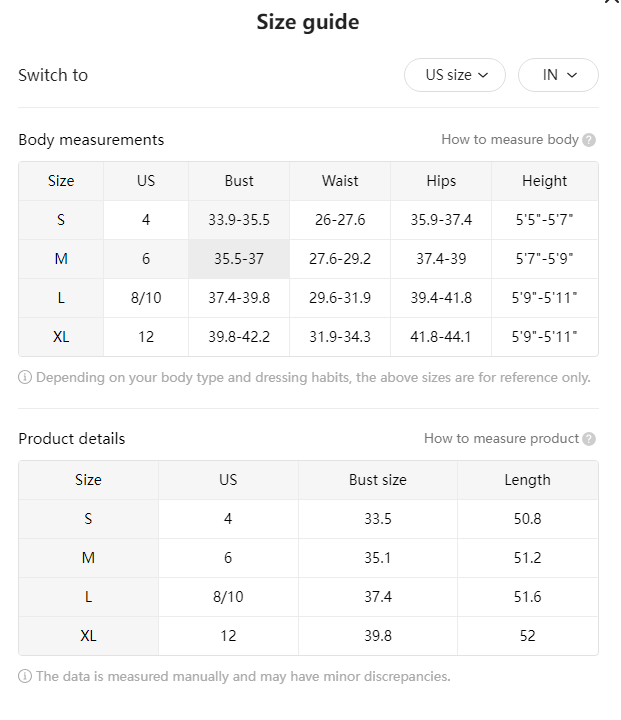This screenshot has height=720, width=621.
Task: Open the How to measure product link
Action: (501, 439)
